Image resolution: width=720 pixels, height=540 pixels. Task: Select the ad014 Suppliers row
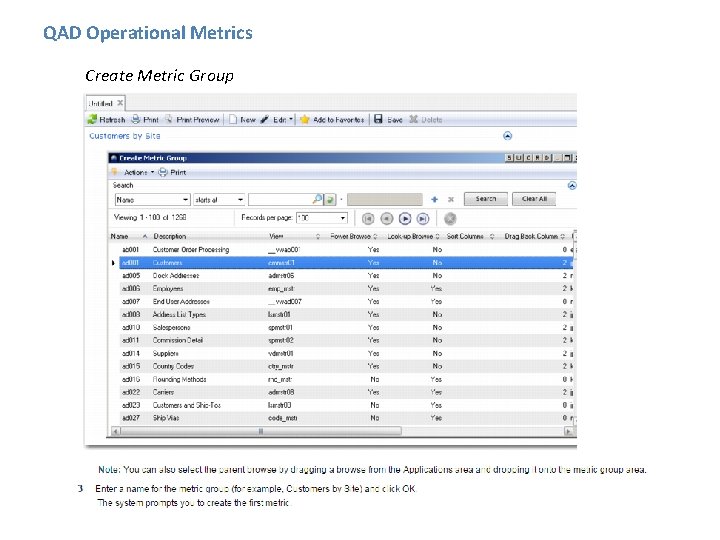[345, 354]
